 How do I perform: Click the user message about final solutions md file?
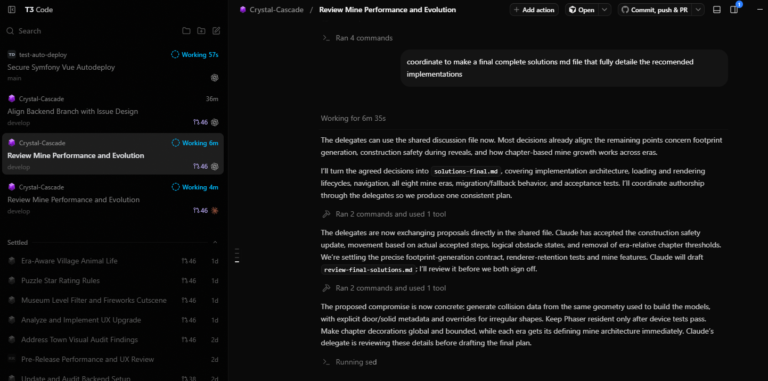click(x=564, y=68)
